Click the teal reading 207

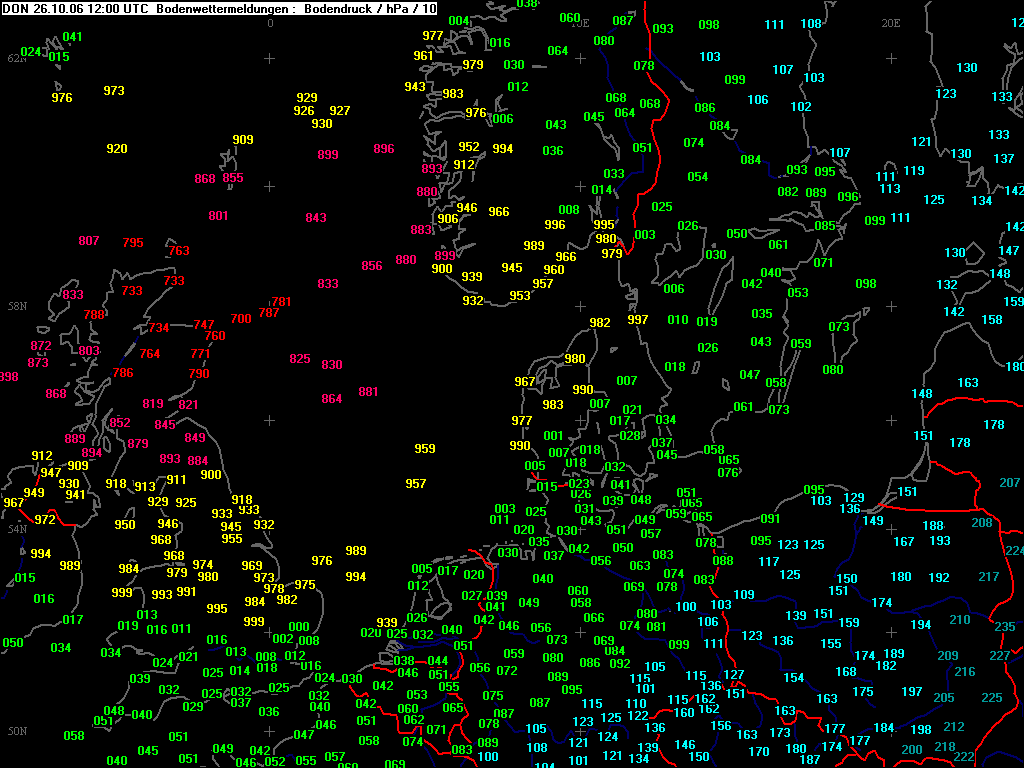[1010, 483]
